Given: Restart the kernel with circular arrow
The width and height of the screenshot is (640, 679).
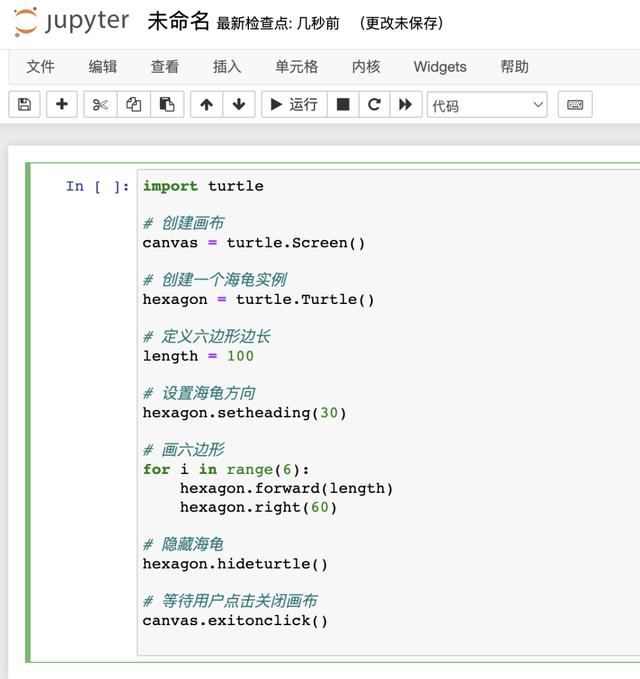Looking at the screenshot, I should click(374, 104).
